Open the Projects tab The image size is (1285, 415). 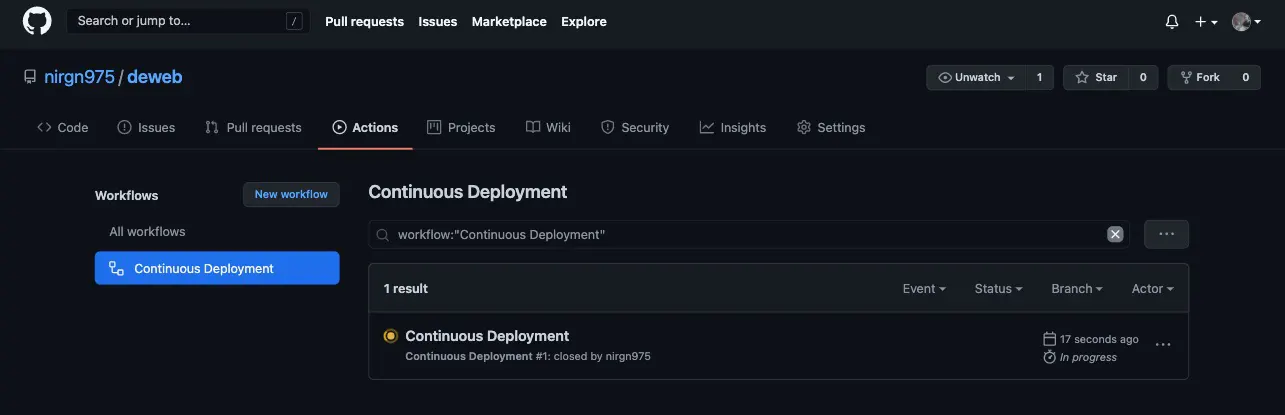click(461, 127)
